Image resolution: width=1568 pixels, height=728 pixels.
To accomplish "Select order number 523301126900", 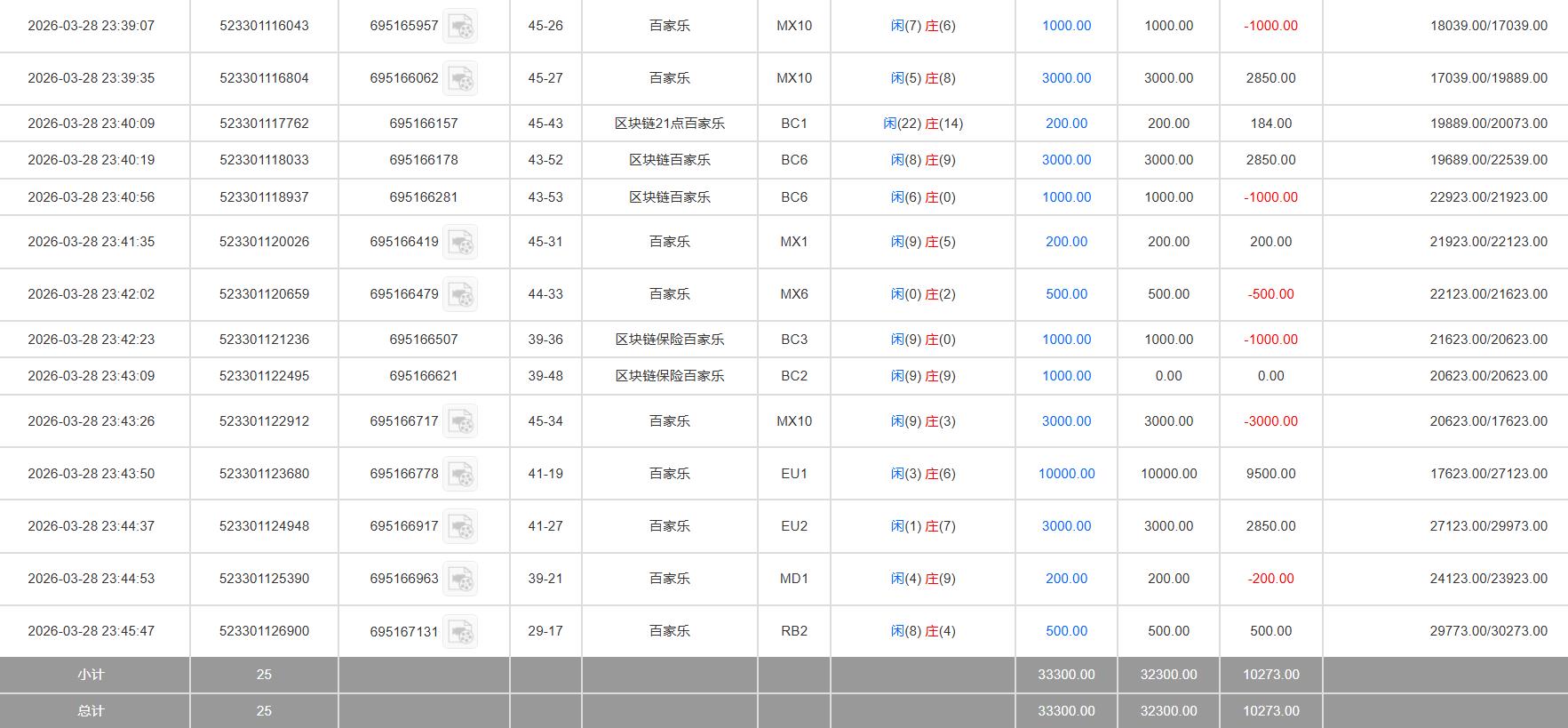I will pyautogui.click(x=264, y=631).
